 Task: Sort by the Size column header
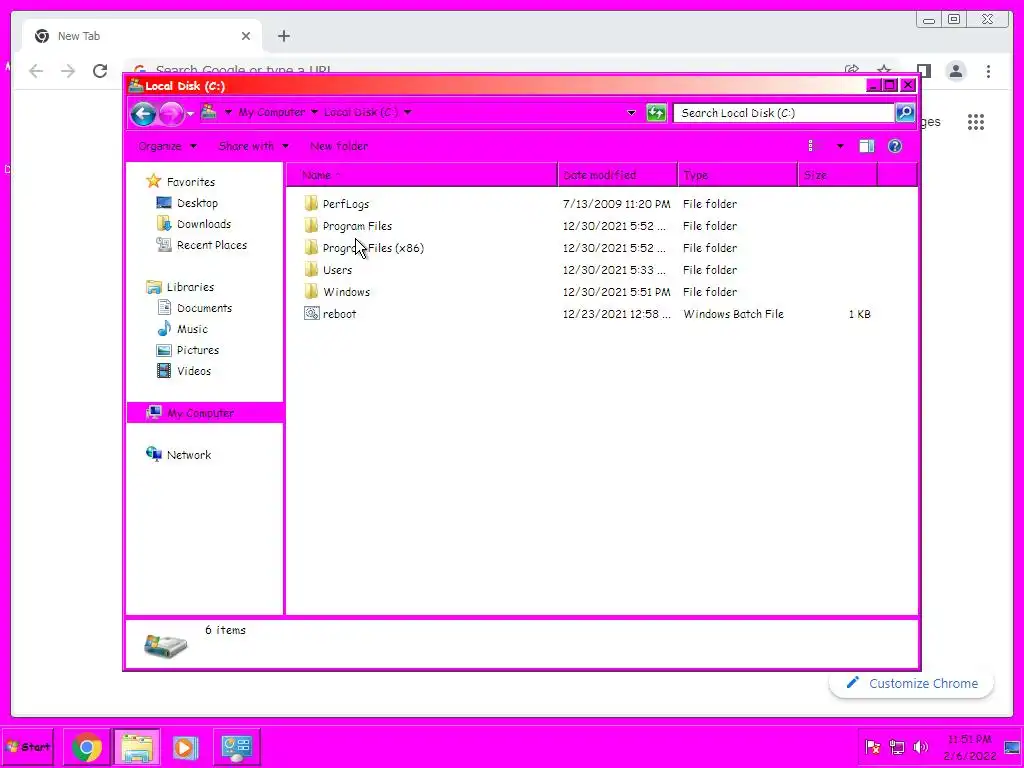click(838, 175)
